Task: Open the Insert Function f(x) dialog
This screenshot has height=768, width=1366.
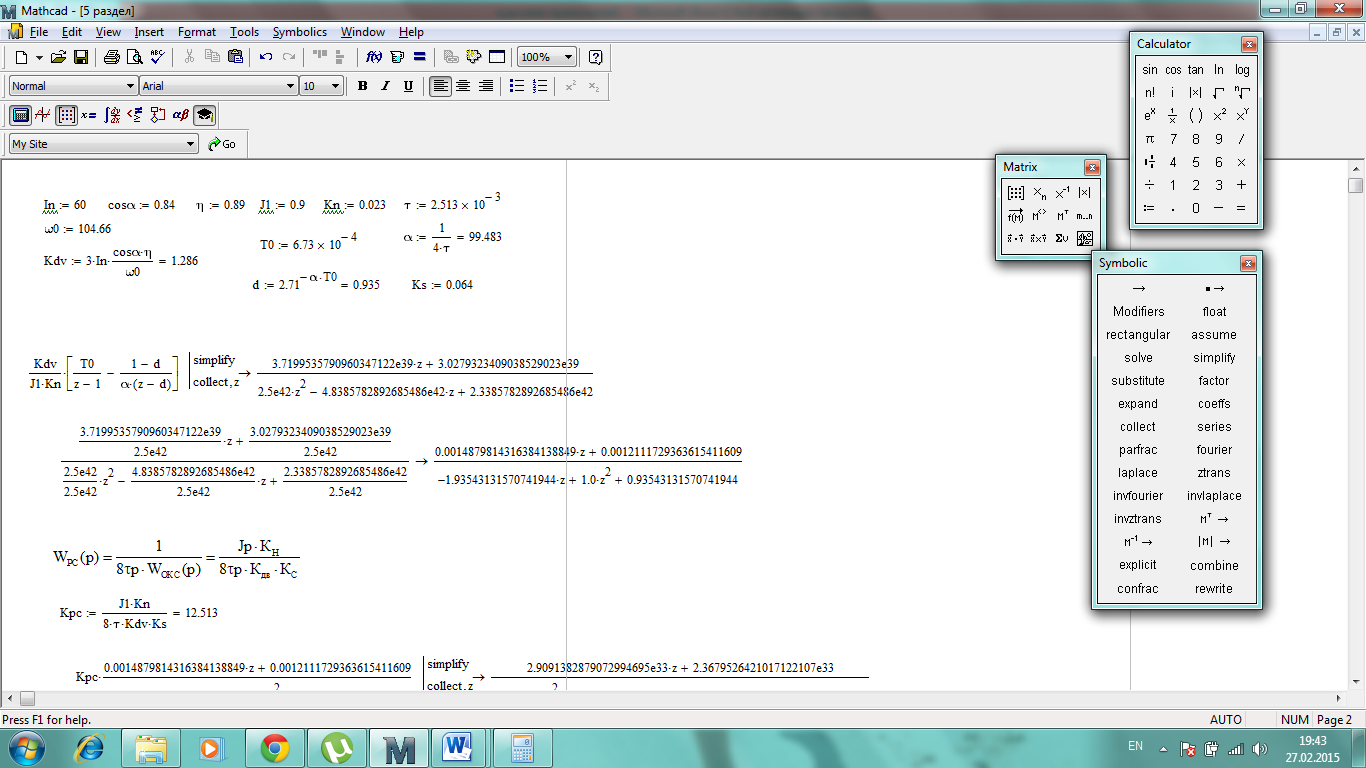Action: click(x=374, y=57)
